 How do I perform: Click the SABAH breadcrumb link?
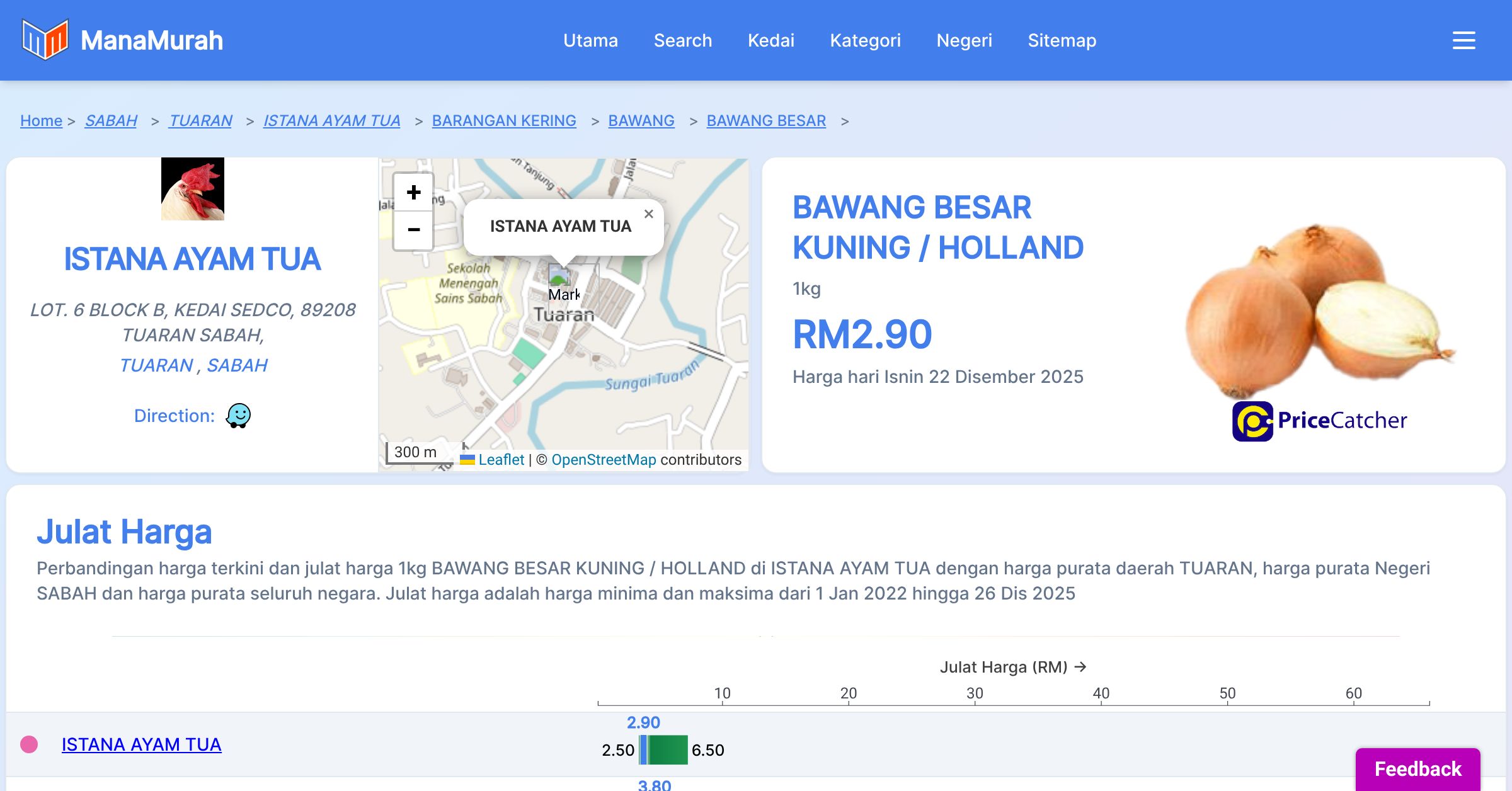[111, 120]
